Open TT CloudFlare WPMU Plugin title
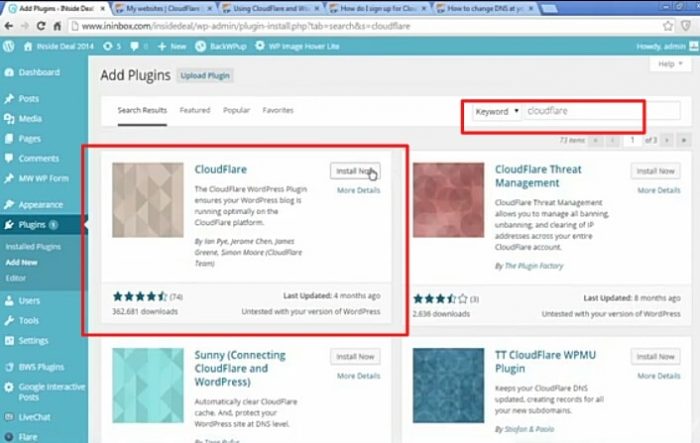700x443 pixels. click(x=545, y=362)
